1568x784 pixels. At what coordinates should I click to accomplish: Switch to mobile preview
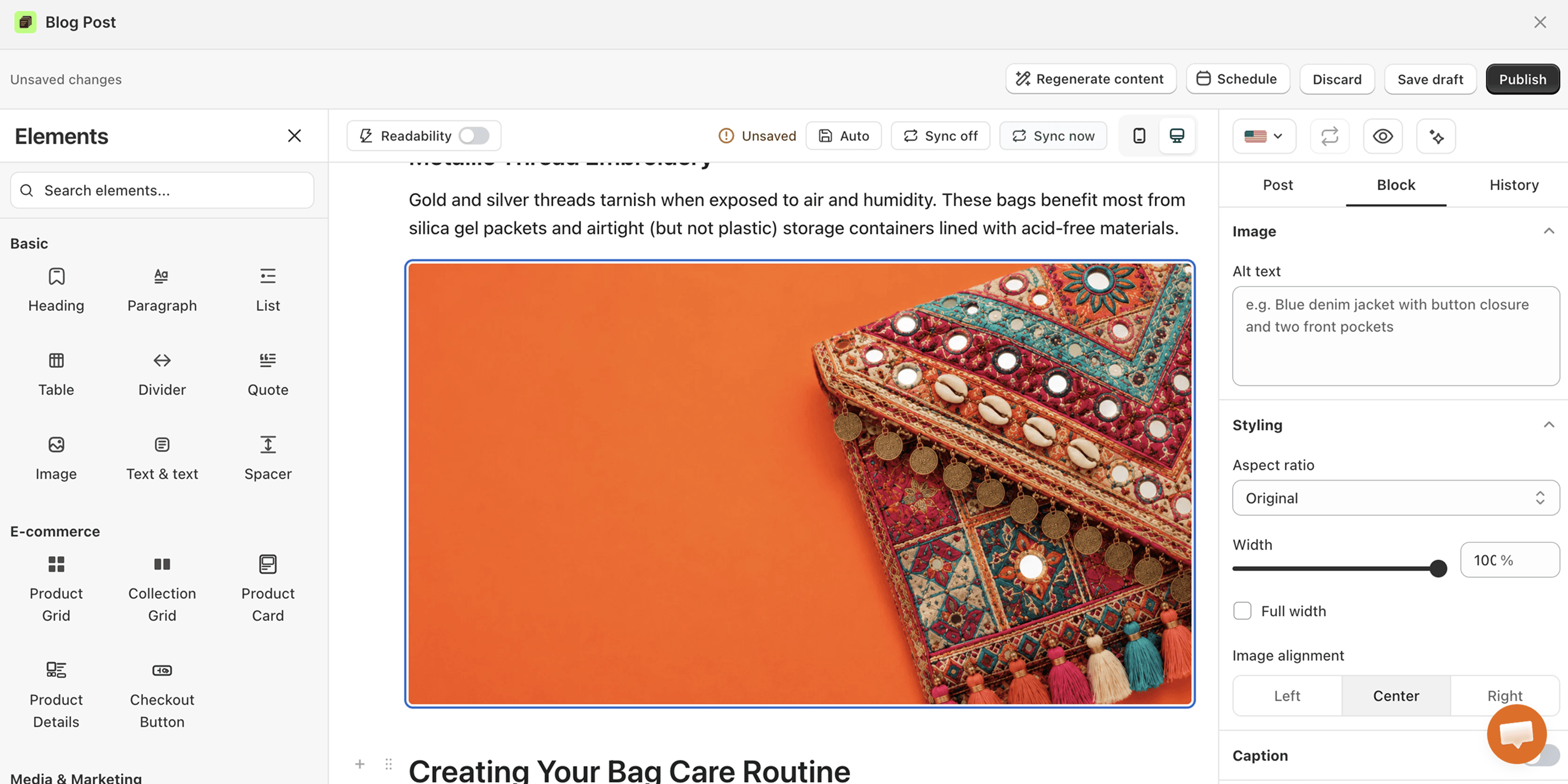point(1139,136)
